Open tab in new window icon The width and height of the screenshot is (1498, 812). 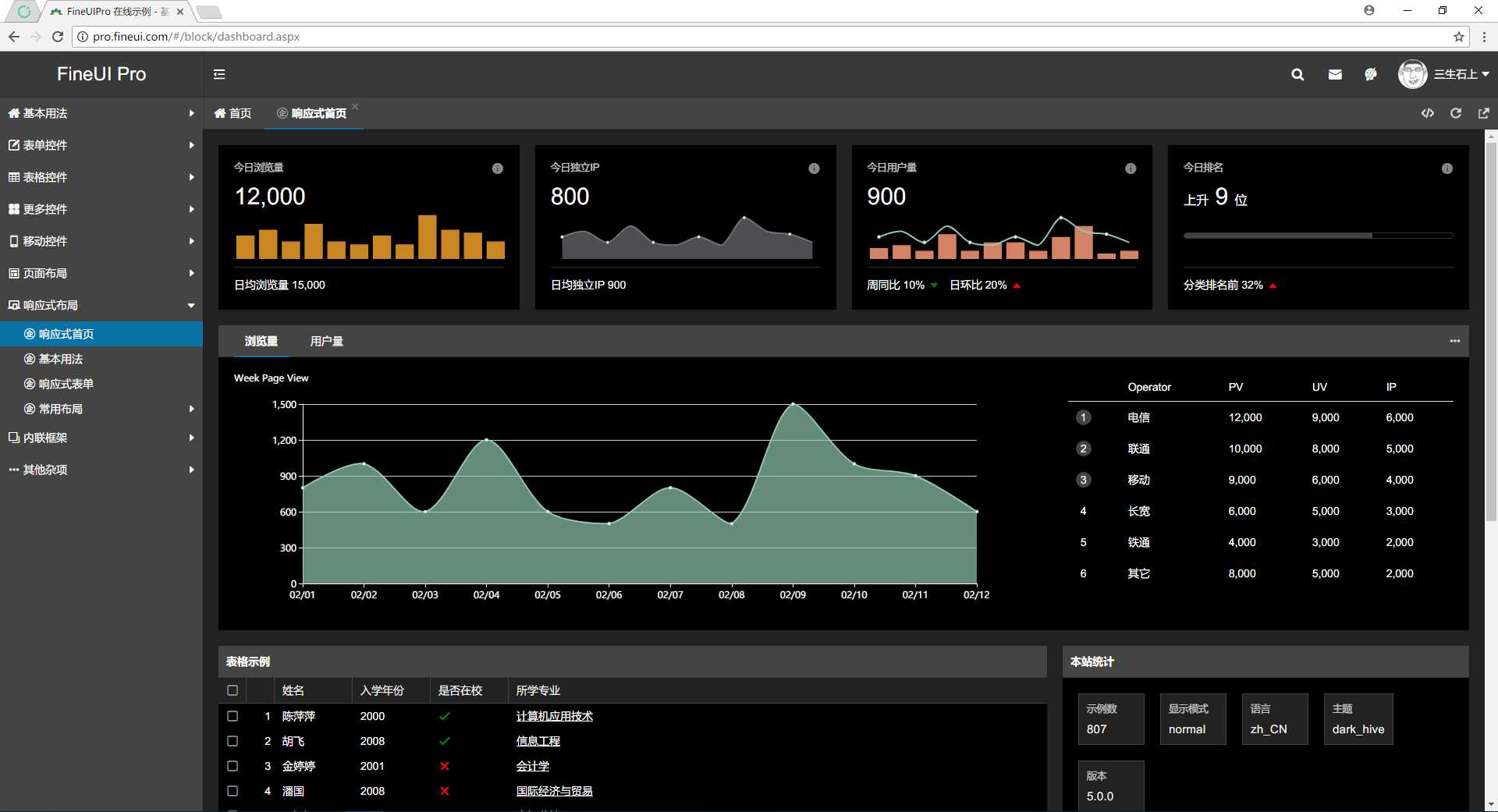pos(1484,113)
